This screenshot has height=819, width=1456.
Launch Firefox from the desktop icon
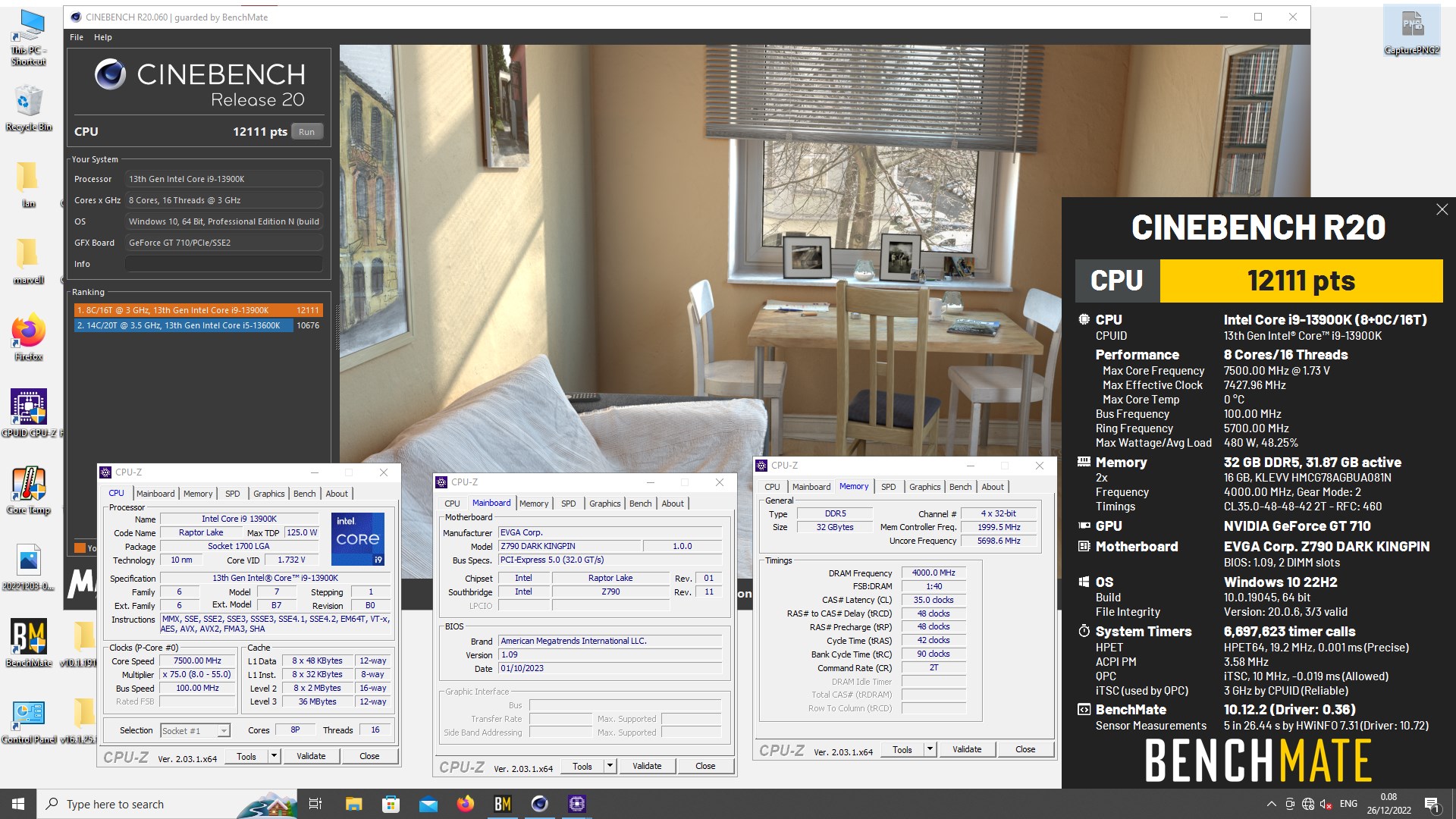[28, 337]
